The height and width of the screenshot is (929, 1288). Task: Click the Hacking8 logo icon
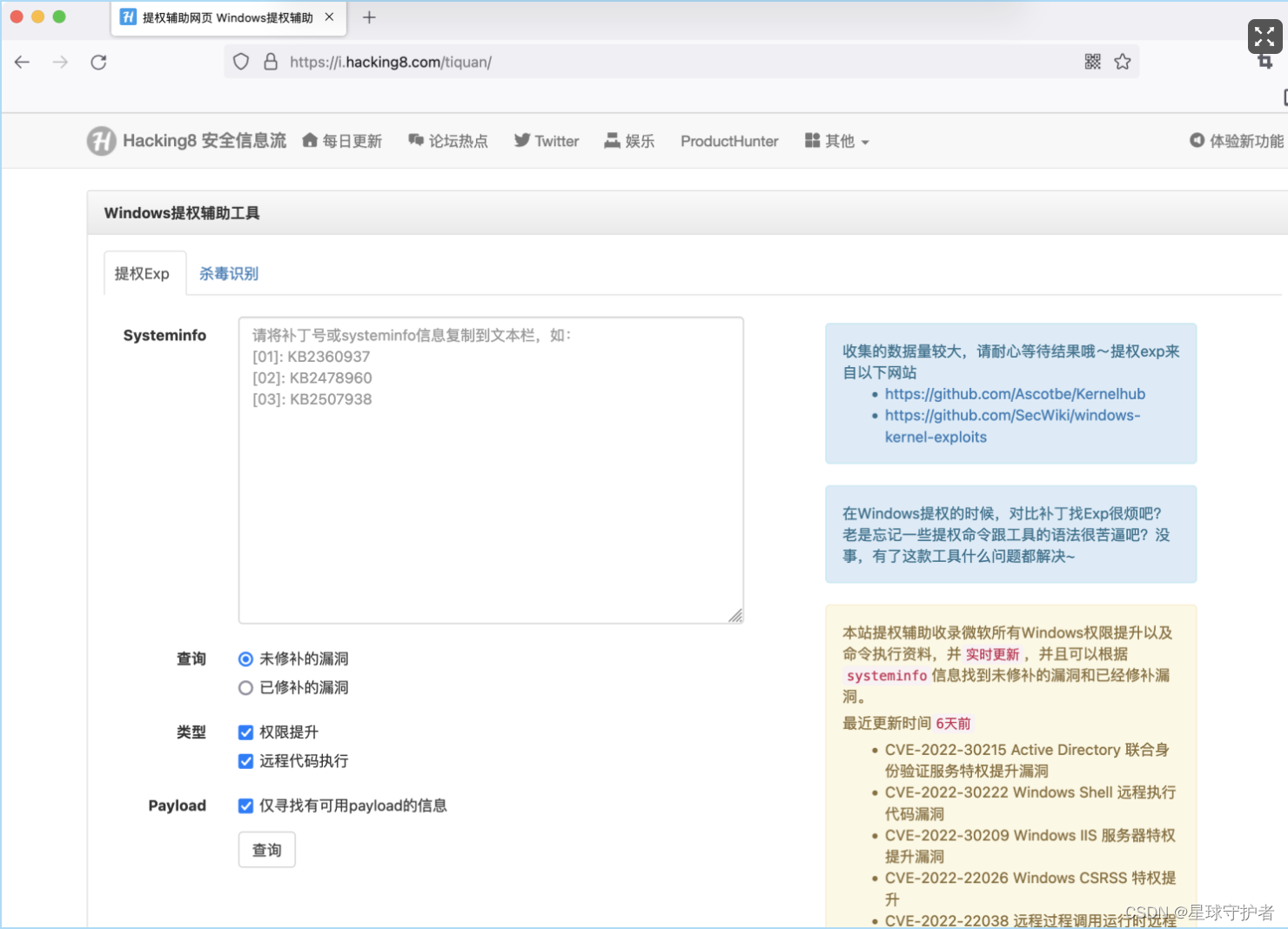101,140
